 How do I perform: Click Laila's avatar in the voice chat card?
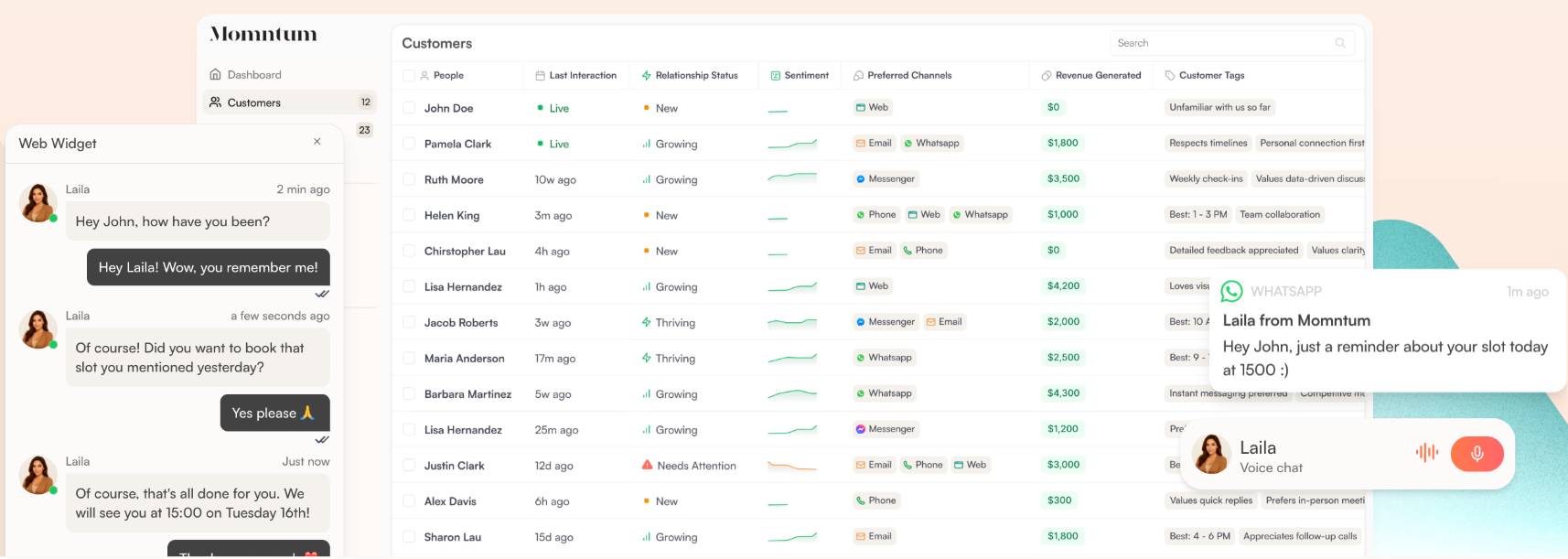pos(1211,454)
